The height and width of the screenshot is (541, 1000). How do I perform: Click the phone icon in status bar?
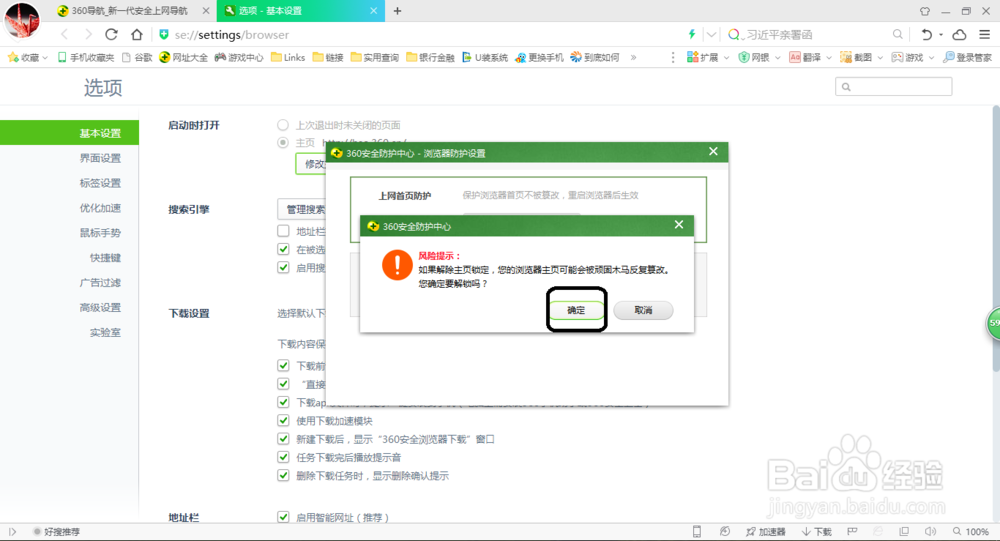696,531
